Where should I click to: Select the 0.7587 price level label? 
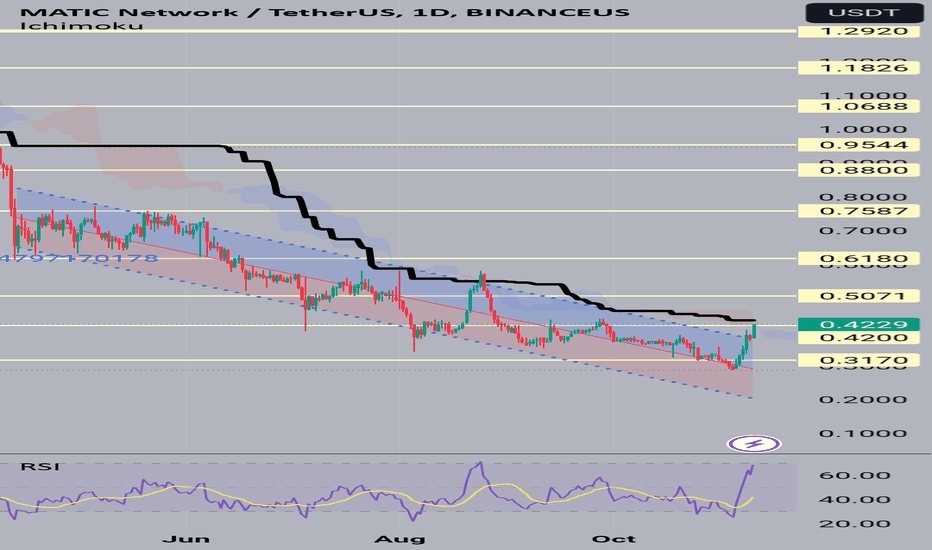point(858,211)
